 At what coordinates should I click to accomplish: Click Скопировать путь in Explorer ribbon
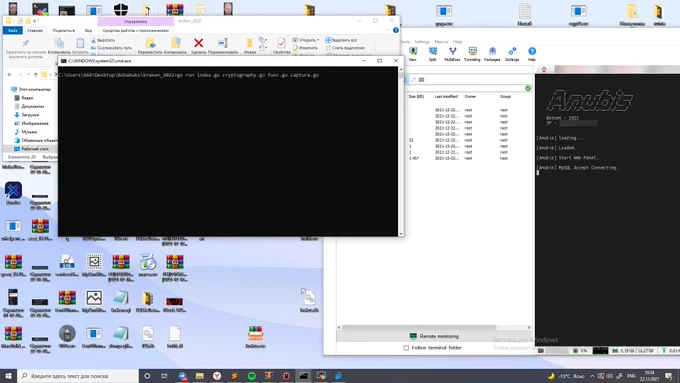pyautogui.click(x=111, y=48)
